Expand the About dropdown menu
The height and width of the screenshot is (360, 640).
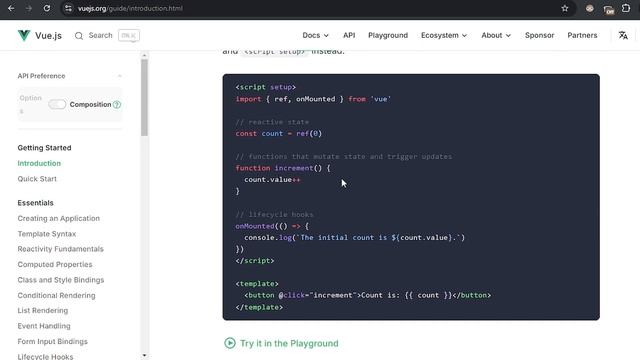pos(496,36)
